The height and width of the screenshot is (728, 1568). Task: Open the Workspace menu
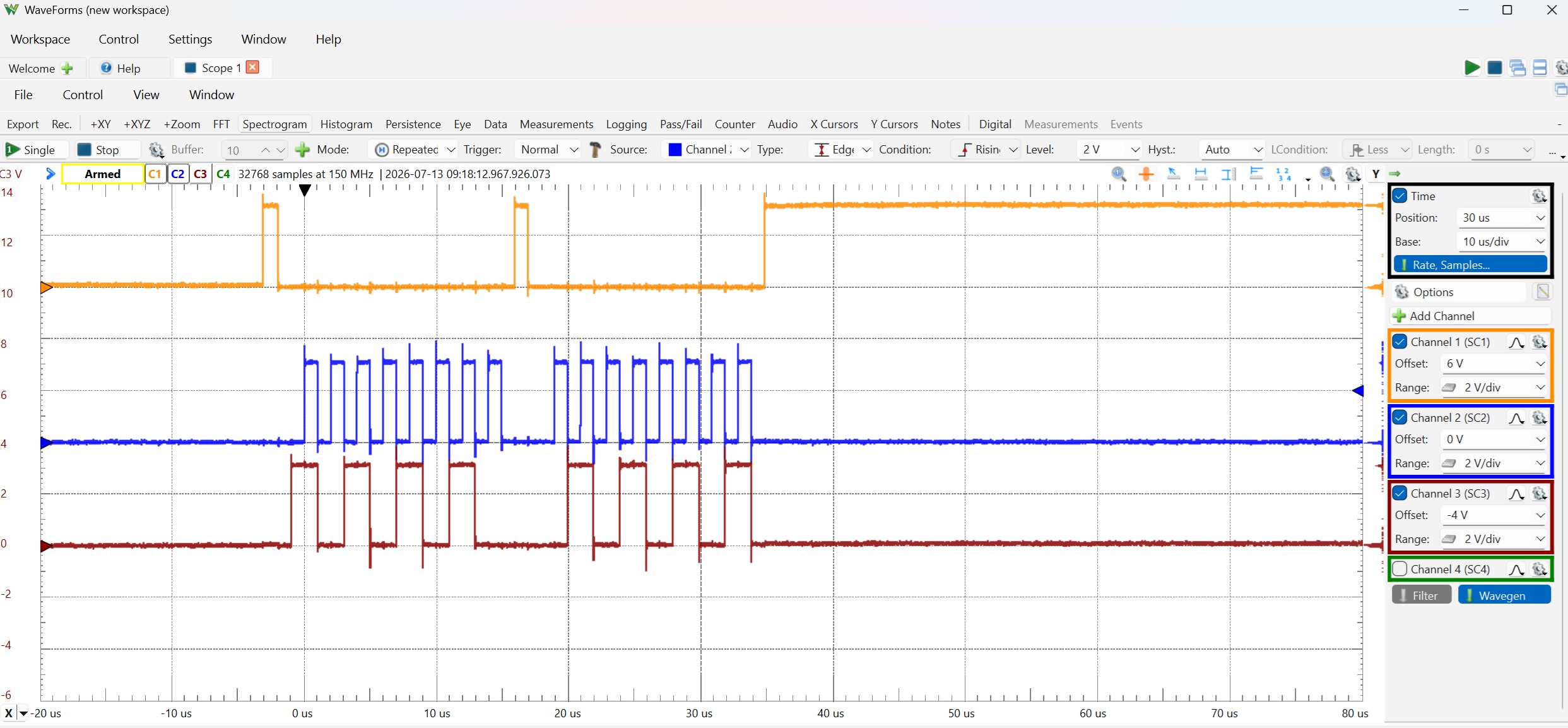click(x=40, y=39)
